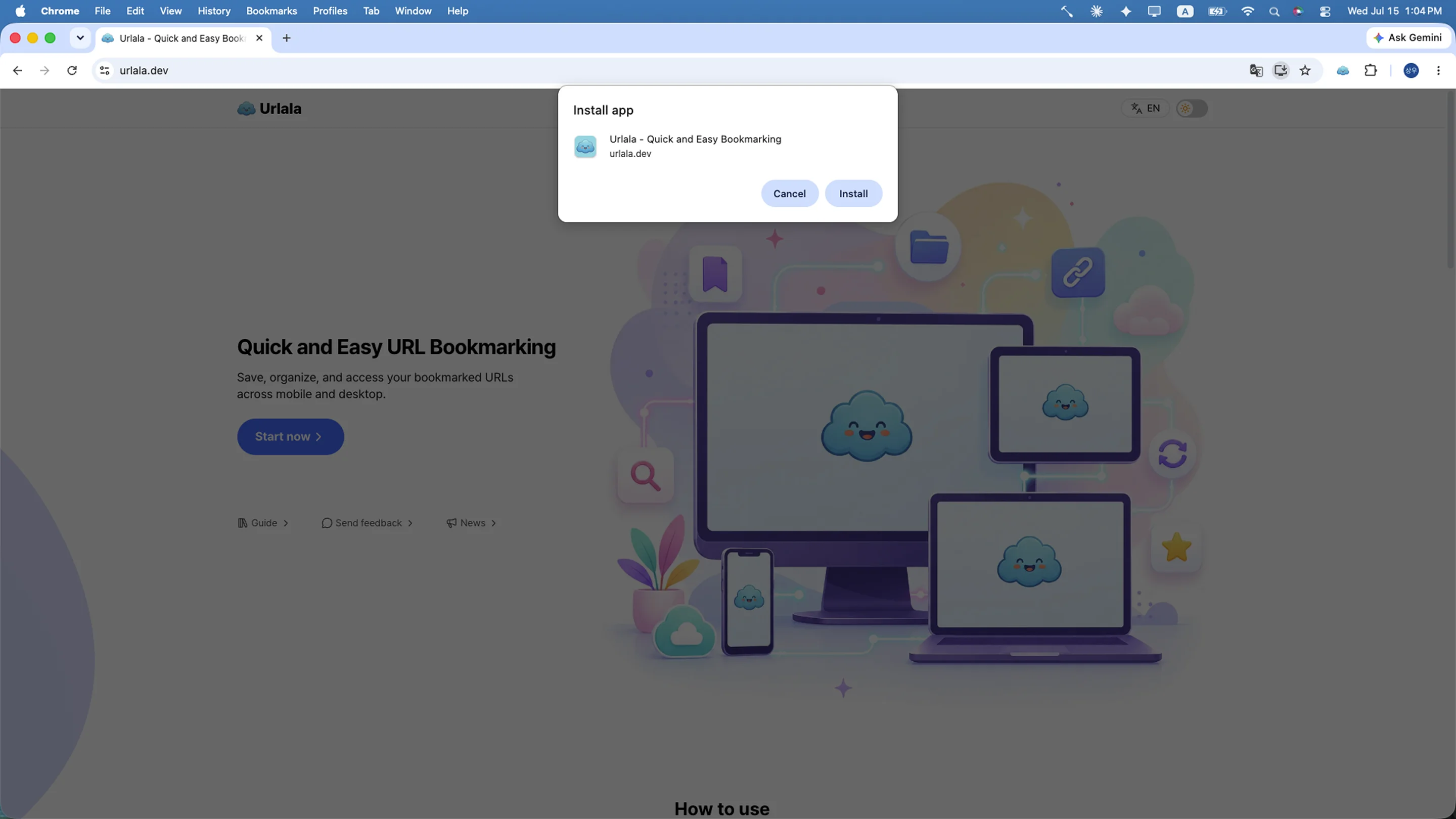This screenshot has width=1456, height=819.
Task: Click the date and time clock
Action: point(1394,11)
